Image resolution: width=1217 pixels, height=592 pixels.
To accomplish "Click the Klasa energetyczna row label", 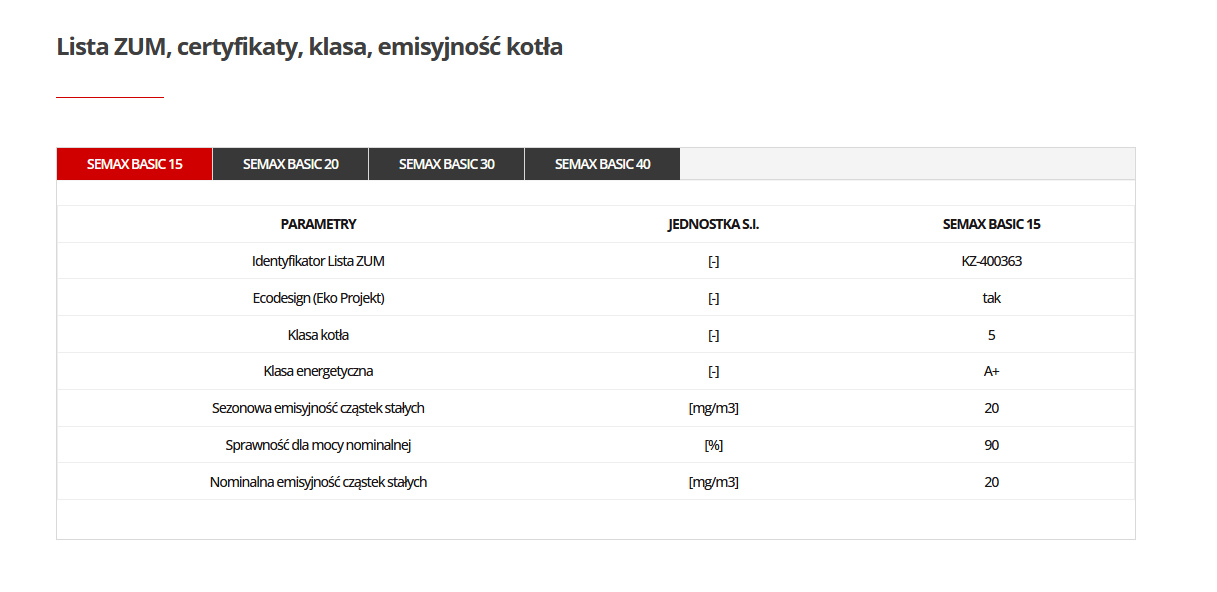I will tap(318, 371).
